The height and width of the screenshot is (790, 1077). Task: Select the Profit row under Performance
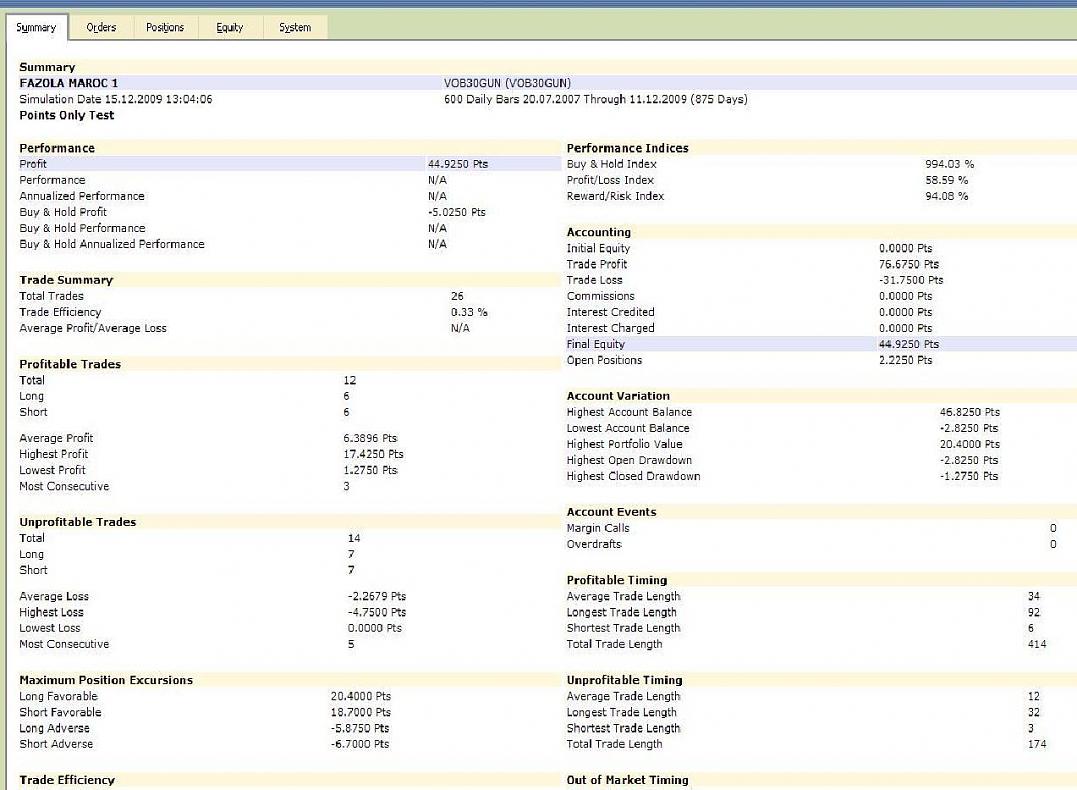pos(33,164)
